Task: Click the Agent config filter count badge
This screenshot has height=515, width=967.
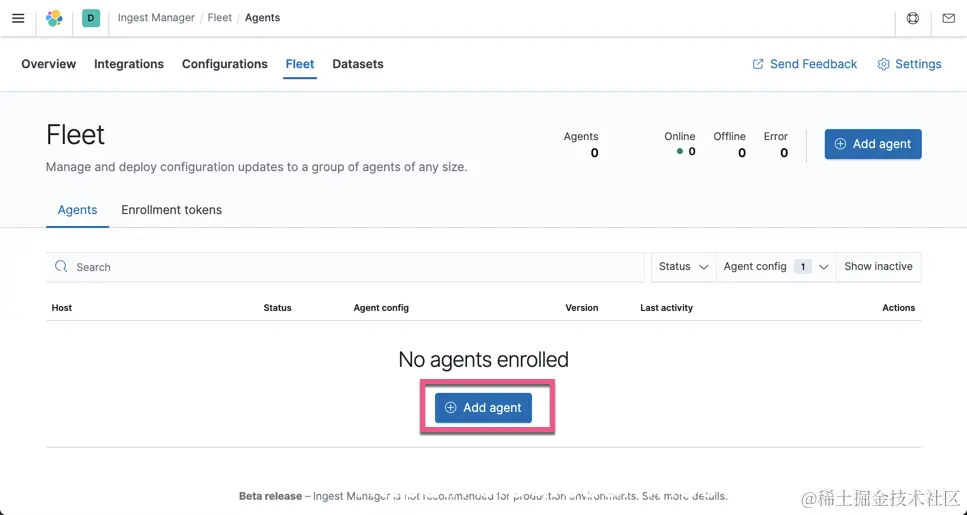Action: (802, 266)
